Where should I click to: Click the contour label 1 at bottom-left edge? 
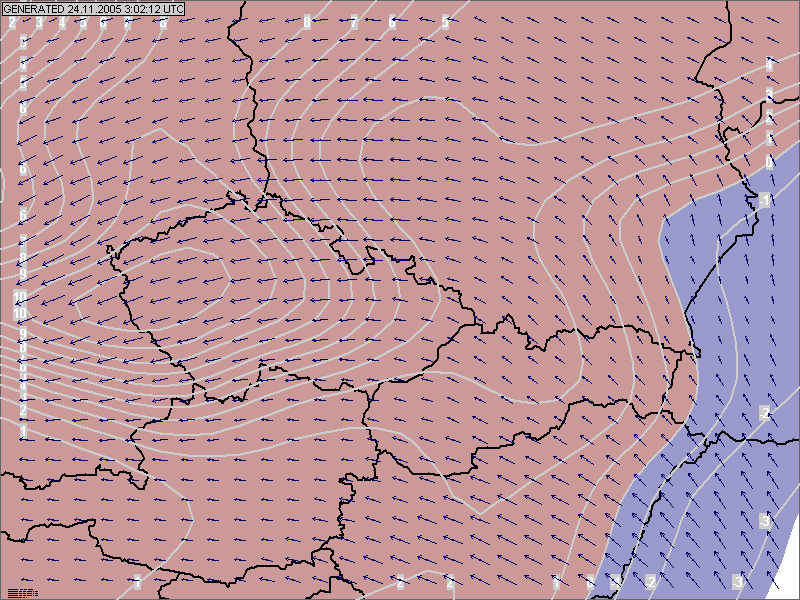tap(138, 582)
